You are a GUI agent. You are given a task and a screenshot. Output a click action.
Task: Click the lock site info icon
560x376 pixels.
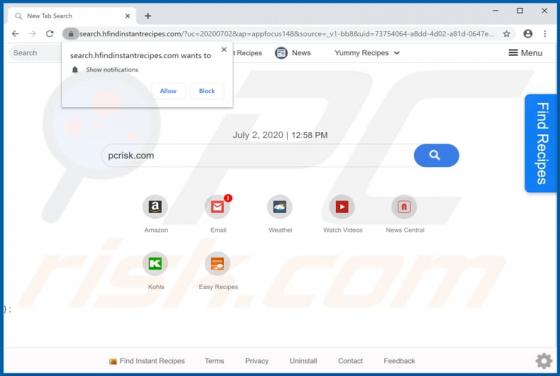click(x=71, y=34)
